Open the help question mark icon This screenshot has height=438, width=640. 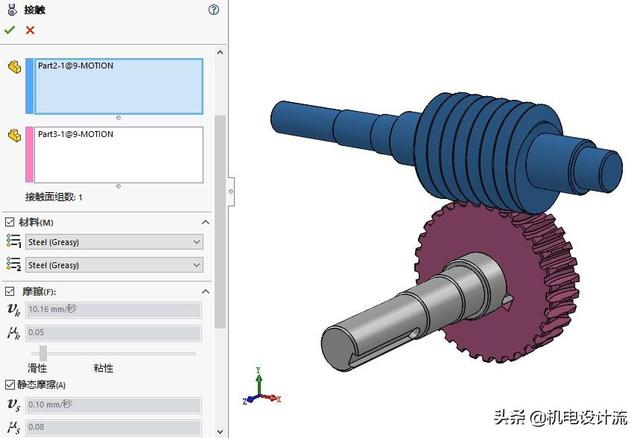(213, 10)
